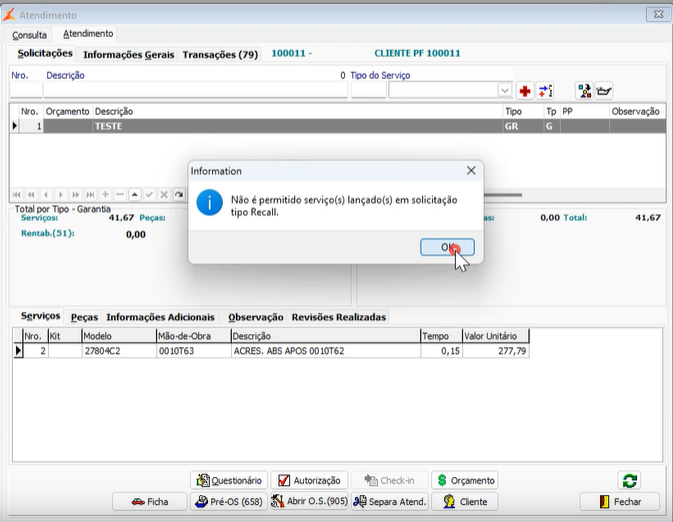Click the Separa Atend. button
The width and height of the screenshot is (673, 522).
pyautogui.click(x=389, y=501)
